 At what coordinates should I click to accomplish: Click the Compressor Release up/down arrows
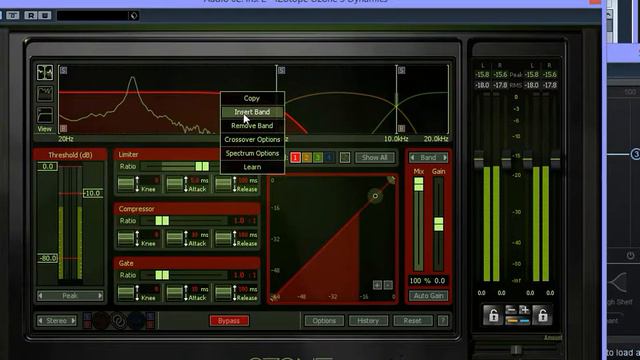235,238
